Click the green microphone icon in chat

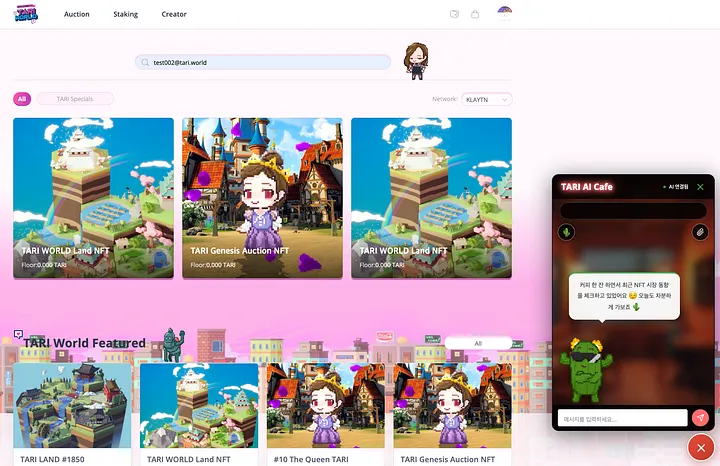point(566,232)
